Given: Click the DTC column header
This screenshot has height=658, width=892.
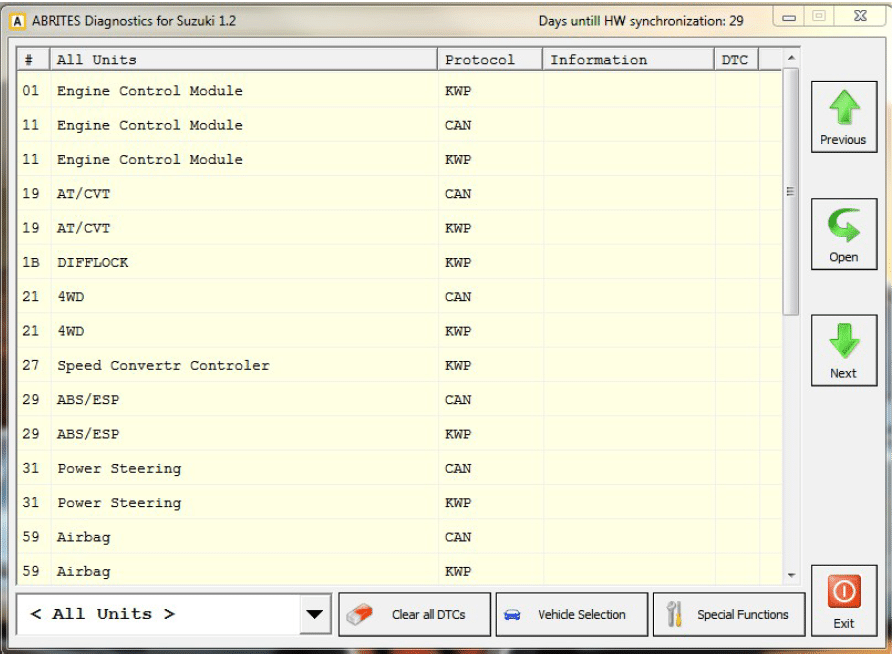Looking at the screenshot, I should 735,60.
